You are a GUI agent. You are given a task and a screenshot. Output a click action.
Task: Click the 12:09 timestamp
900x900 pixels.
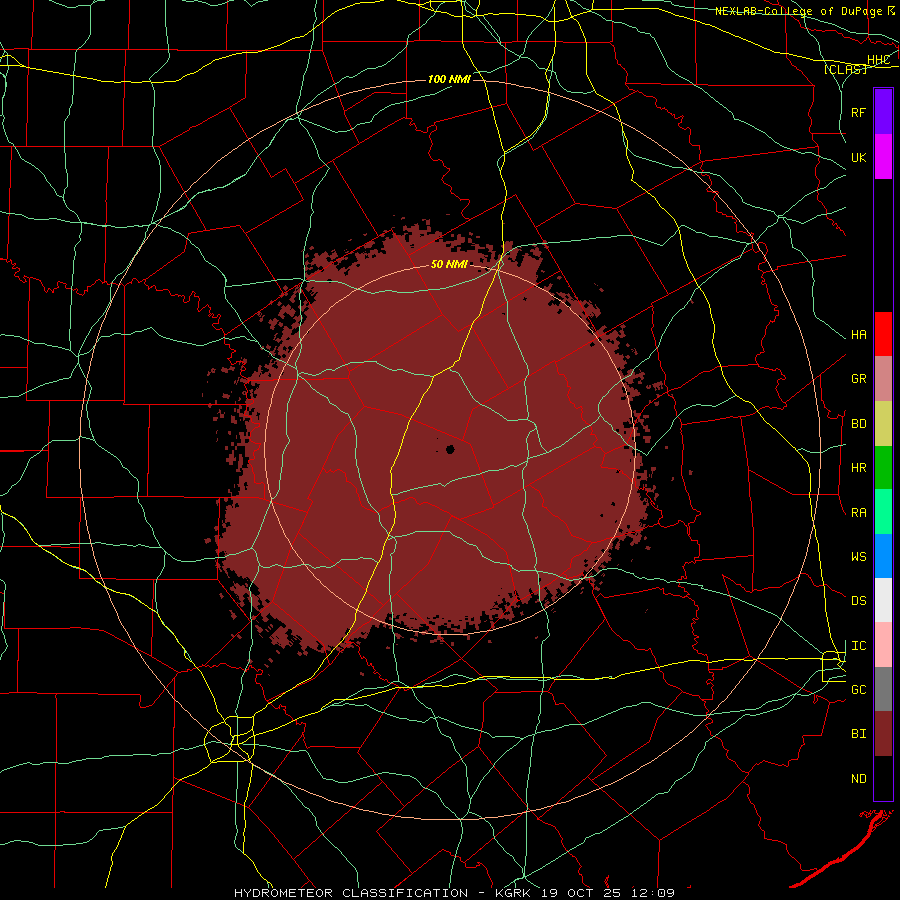tap(653, 893)
